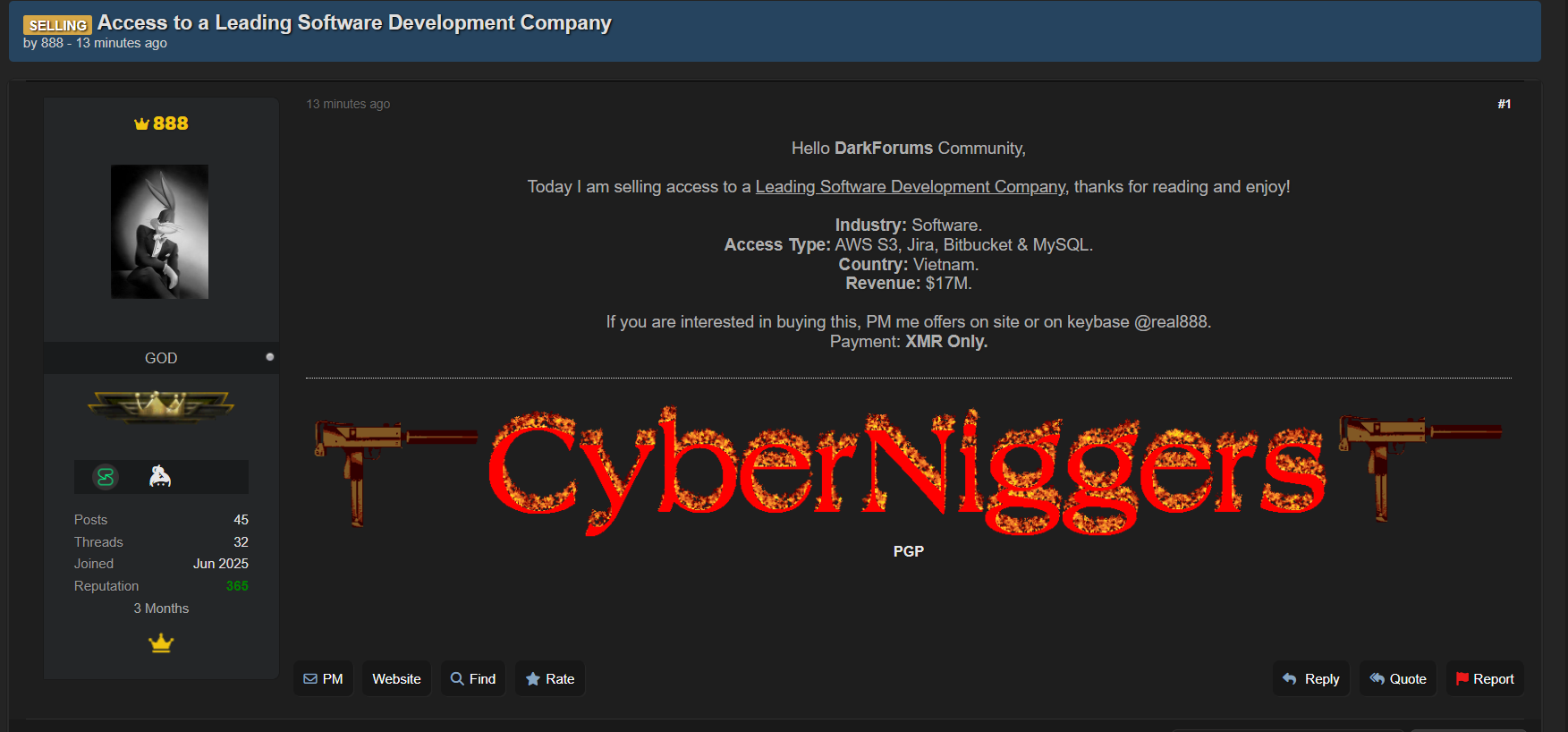Viewport: 1568px width, 732px height.
Task: Click the crown next to username 888
Action: [141, 124]
